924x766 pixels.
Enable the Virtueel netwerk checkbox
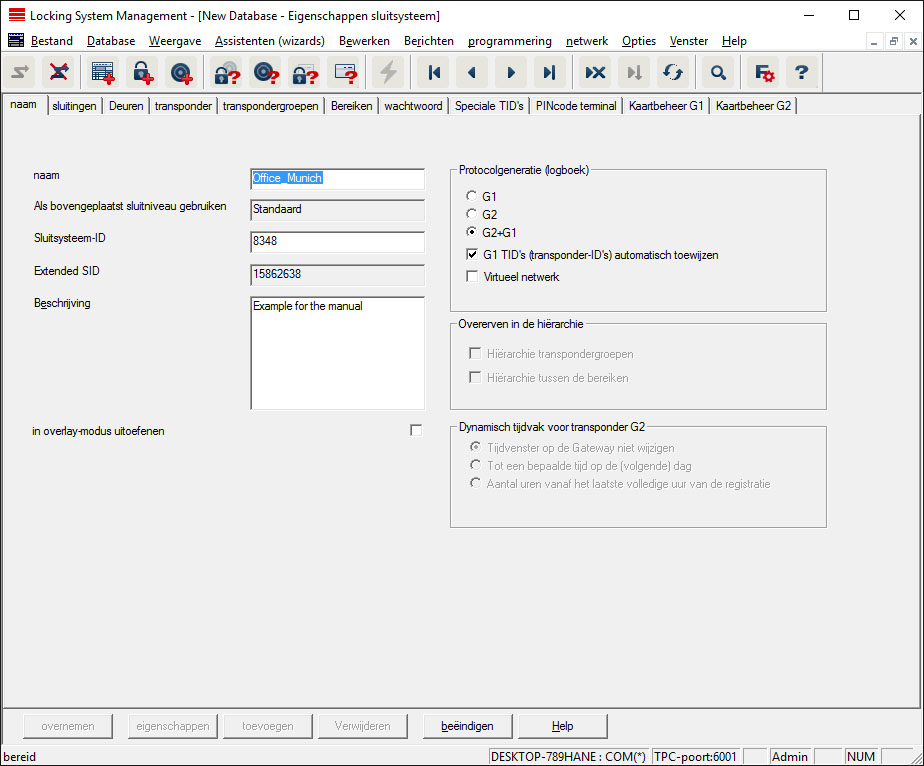click(473, 277)
